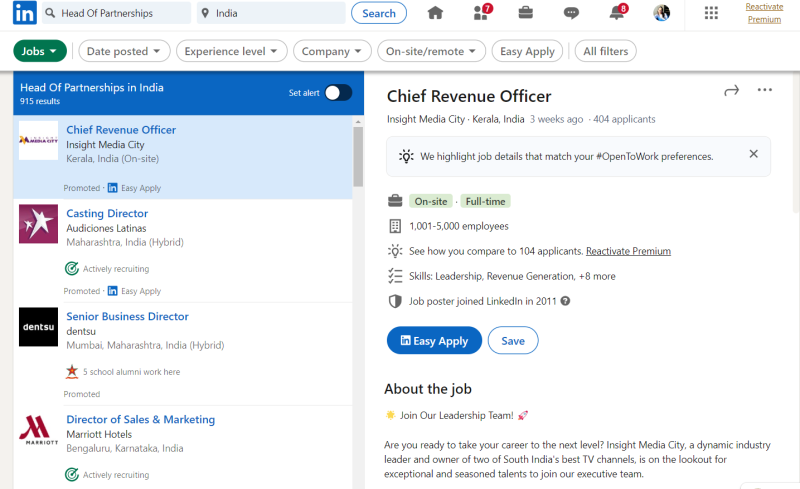The image size is (800, 489).
Task: Click the shield icon beside job poster info
Action: [395, 301]
